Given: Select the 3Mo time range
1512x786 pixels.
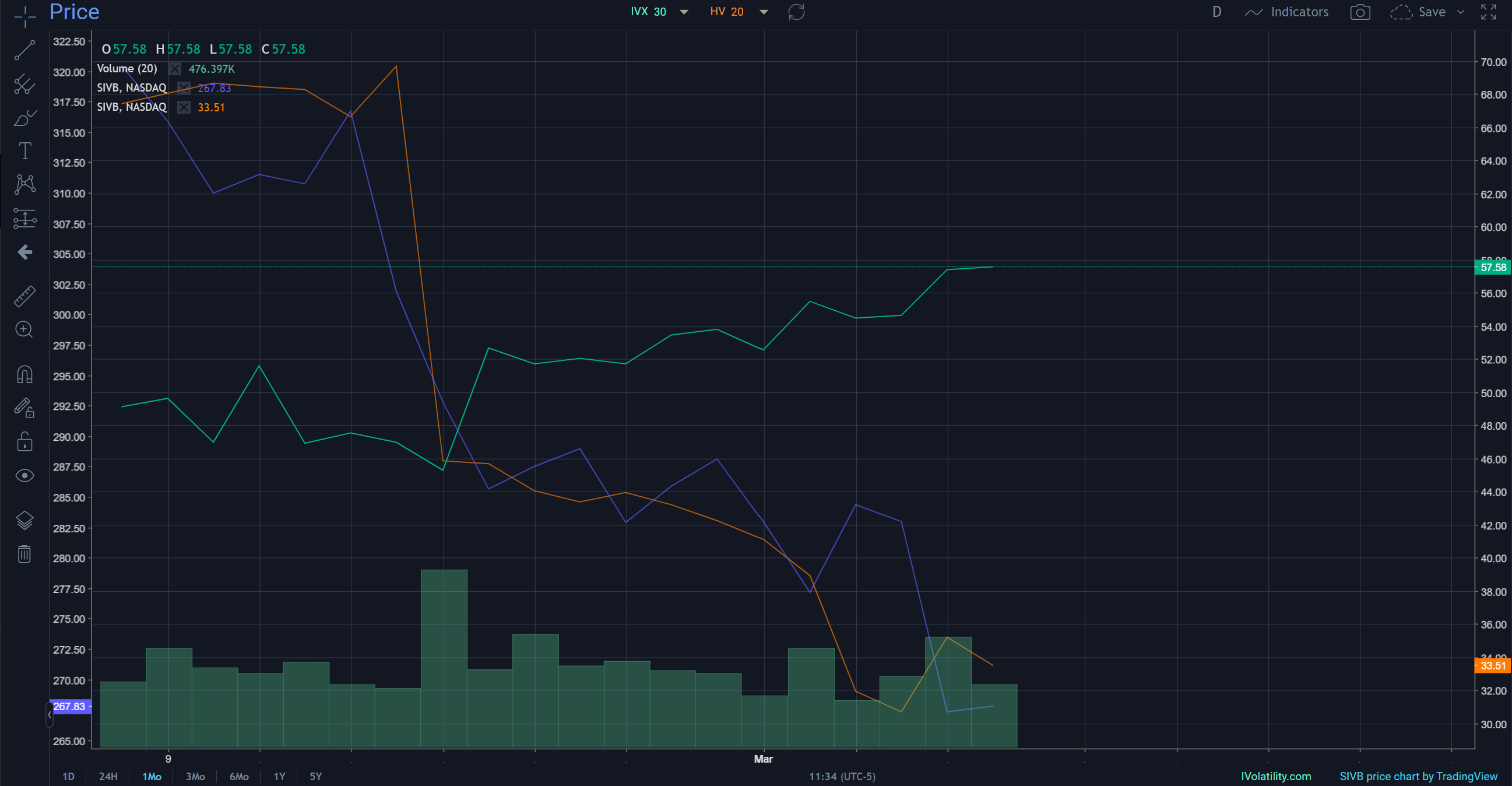Looking at the screenshot, I should click(x=195, y=776).
